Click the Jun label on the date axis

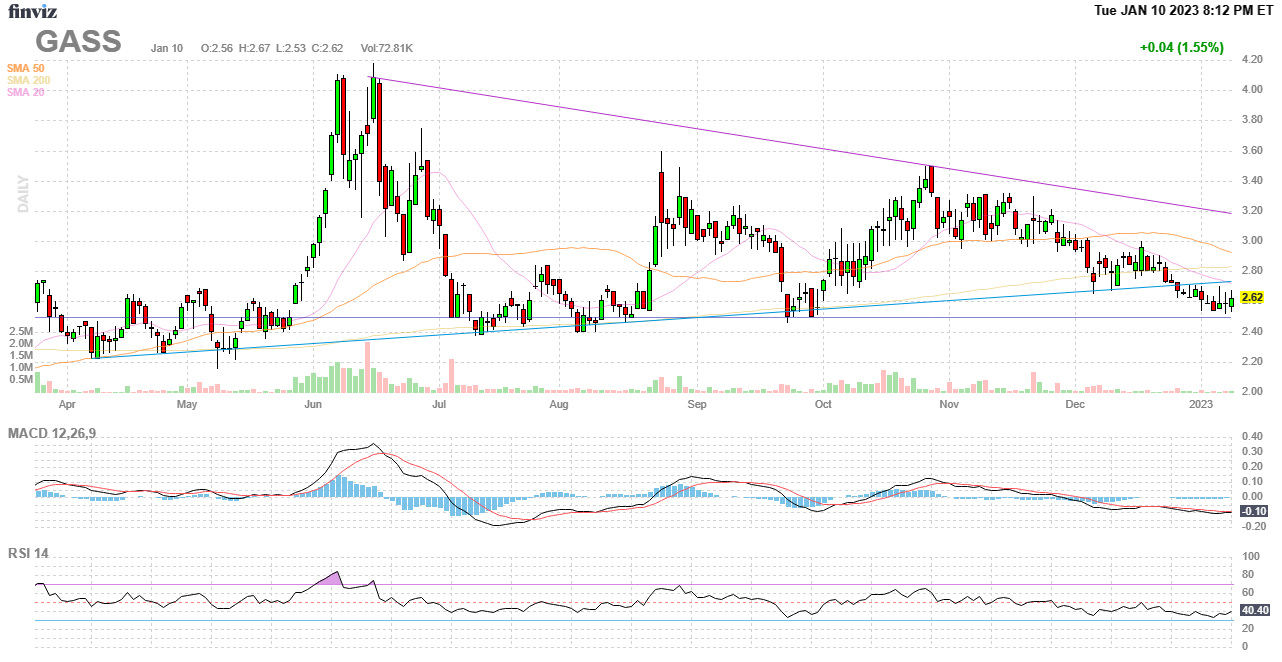[313, 405]
